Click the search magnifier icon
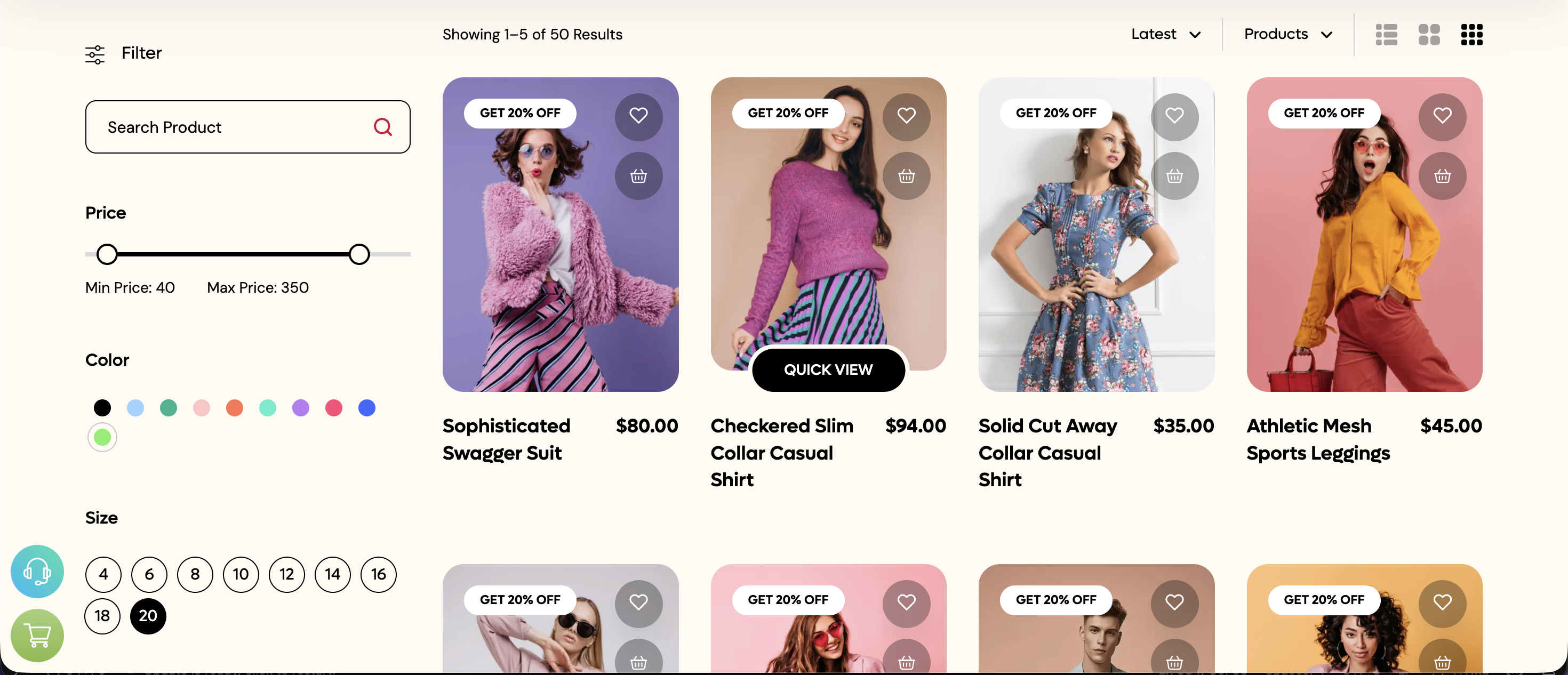This screenshot has width=1568, height=675. pyautogui.click(x=382, y=126)
